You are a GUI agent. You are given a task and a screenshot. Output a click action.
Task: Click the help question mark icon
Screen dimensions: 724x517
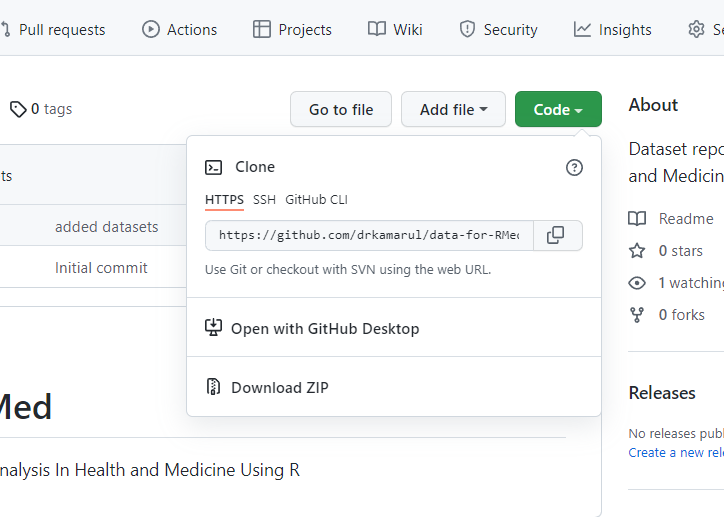pyautogui.click(x=574, y=167)
